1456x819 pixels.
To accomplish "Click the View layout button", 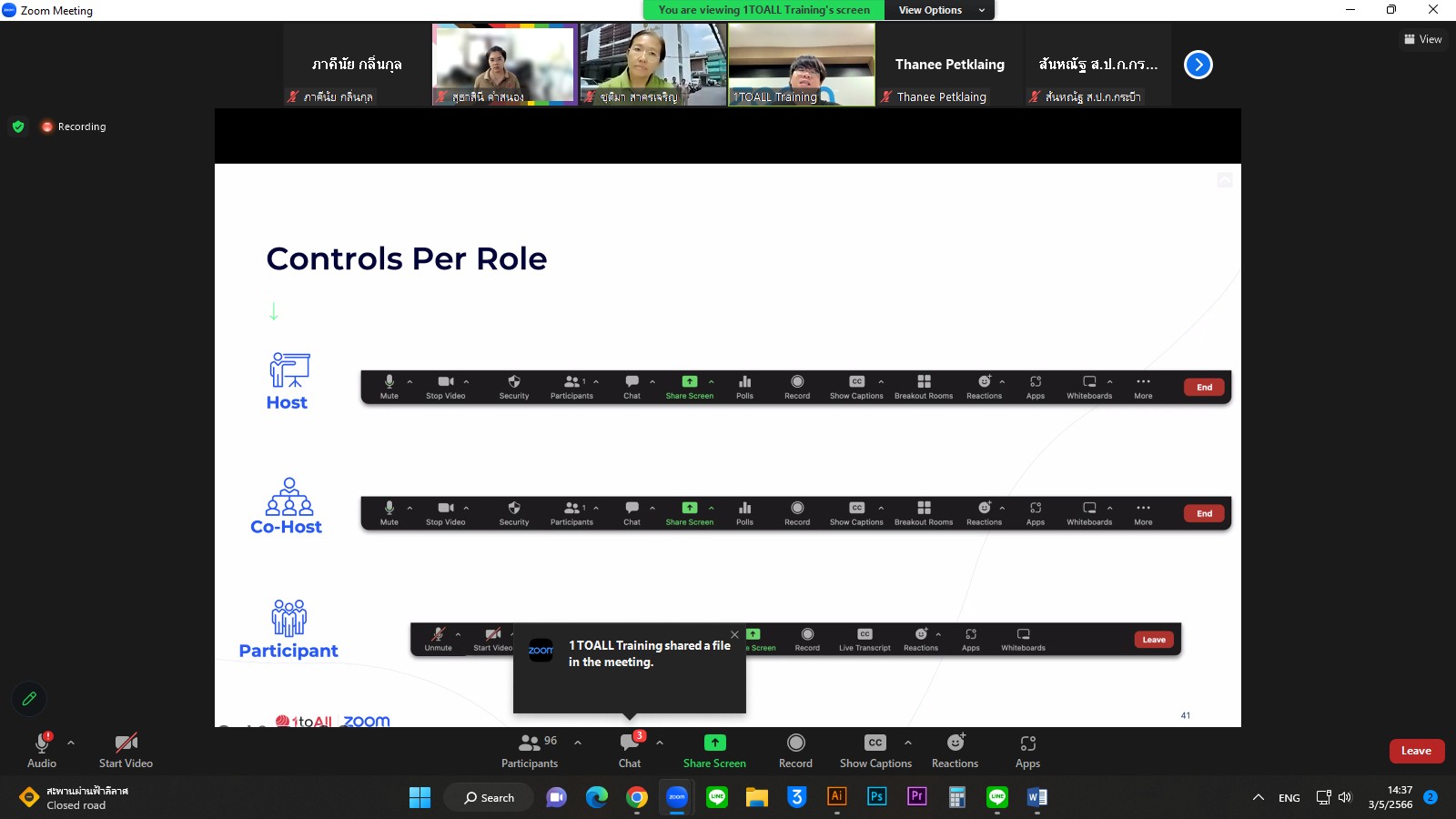I will 1423,39.
